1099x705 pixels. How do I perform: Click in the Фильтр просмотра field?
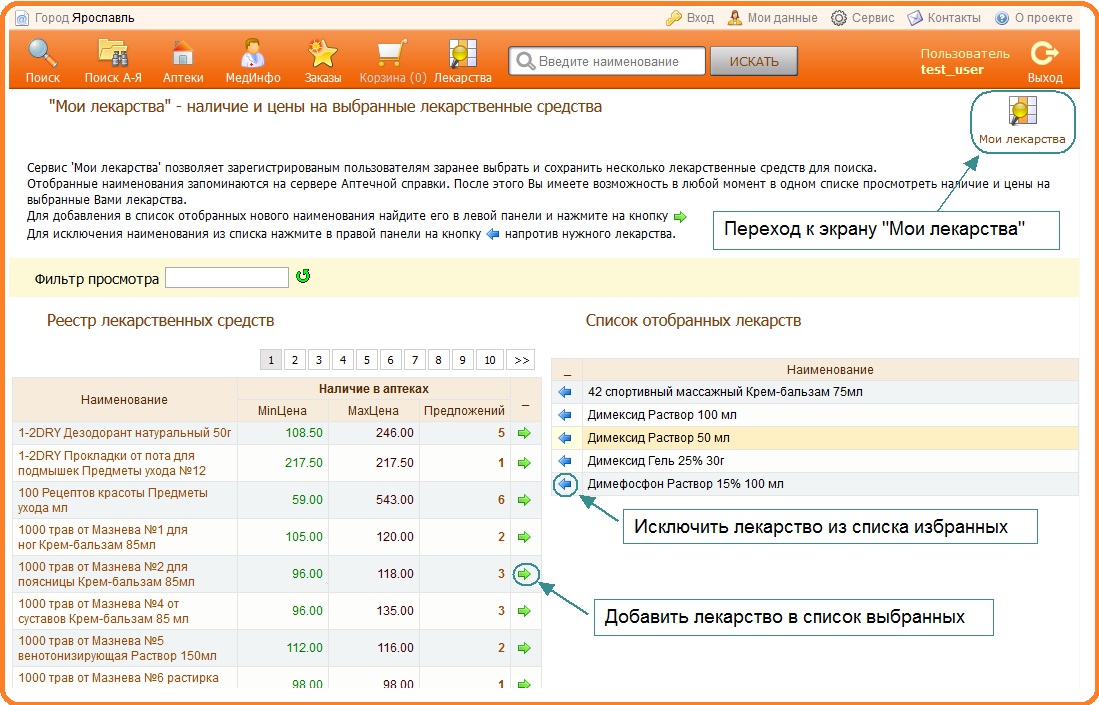point(227,278)
